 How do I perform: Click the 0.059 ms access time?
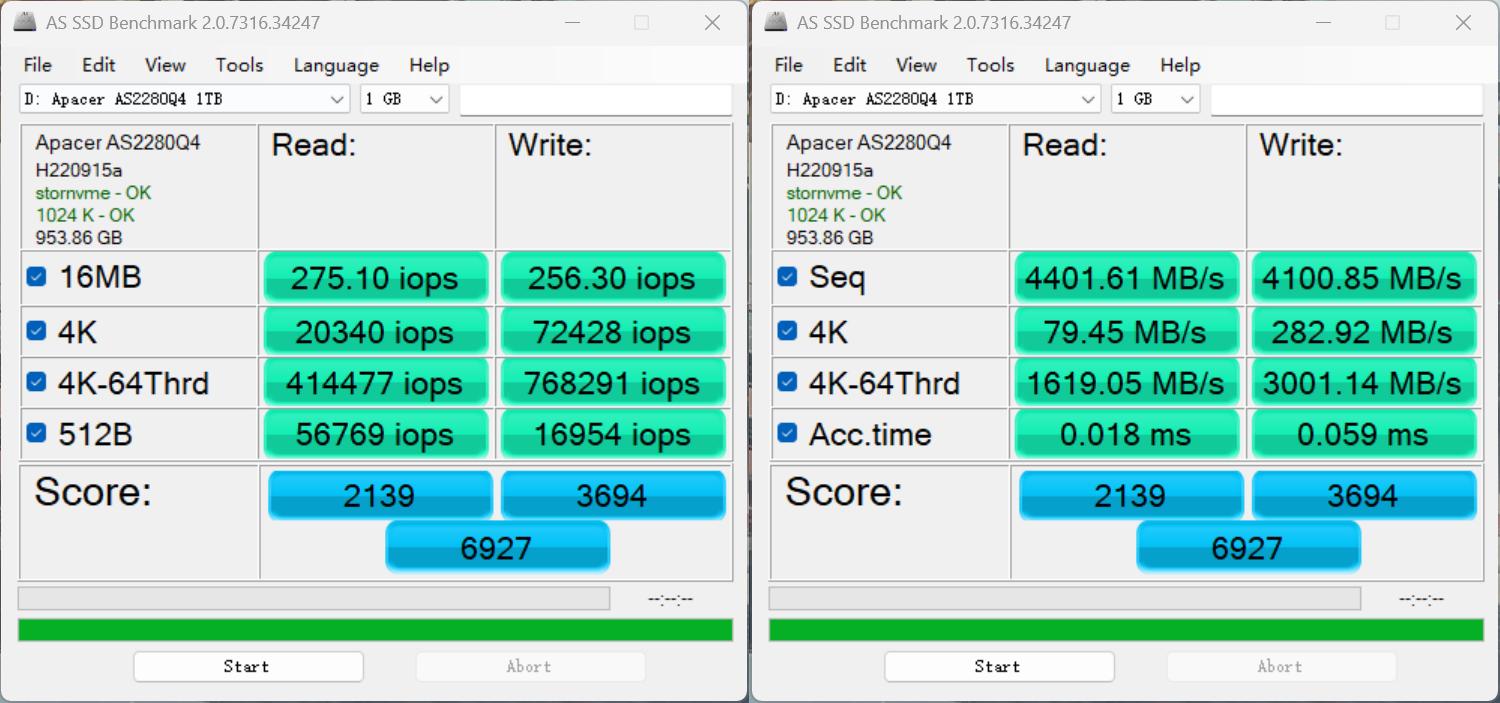(x=1363, y=434)
